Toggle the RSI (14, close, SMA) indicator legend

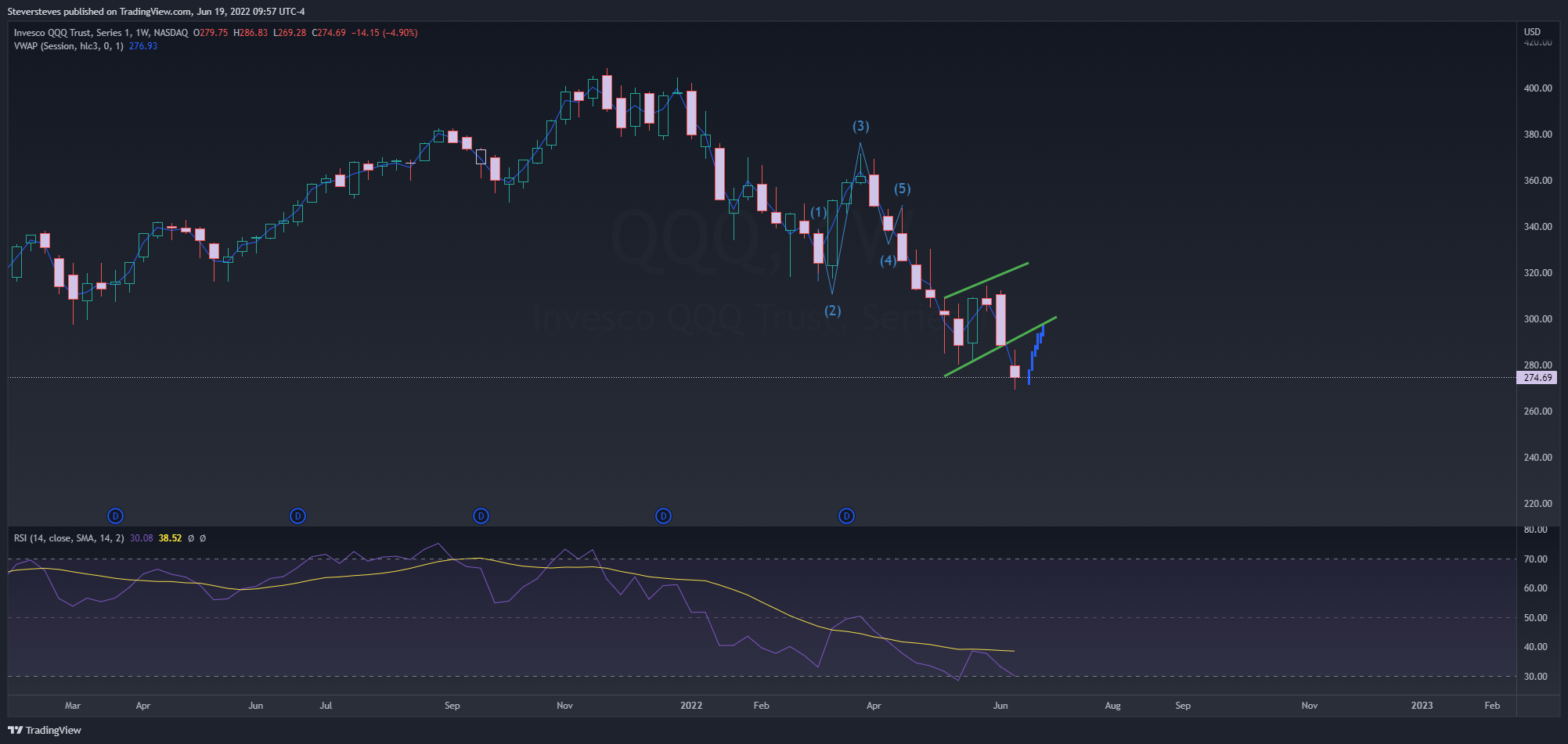pyautogui.click(x=70, y=537)
